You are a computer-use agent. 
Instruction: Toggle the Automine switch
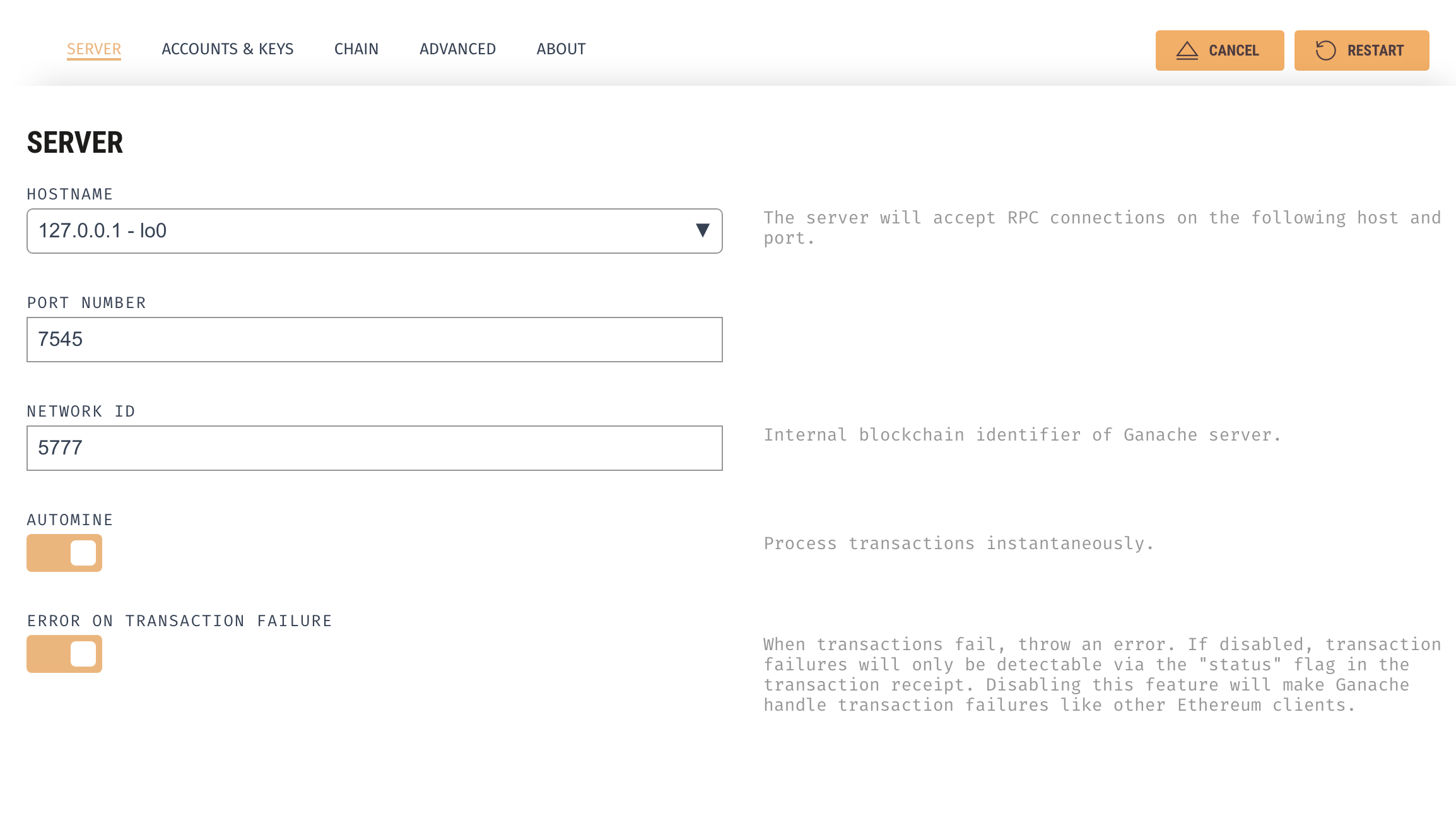tap(64, 553)
